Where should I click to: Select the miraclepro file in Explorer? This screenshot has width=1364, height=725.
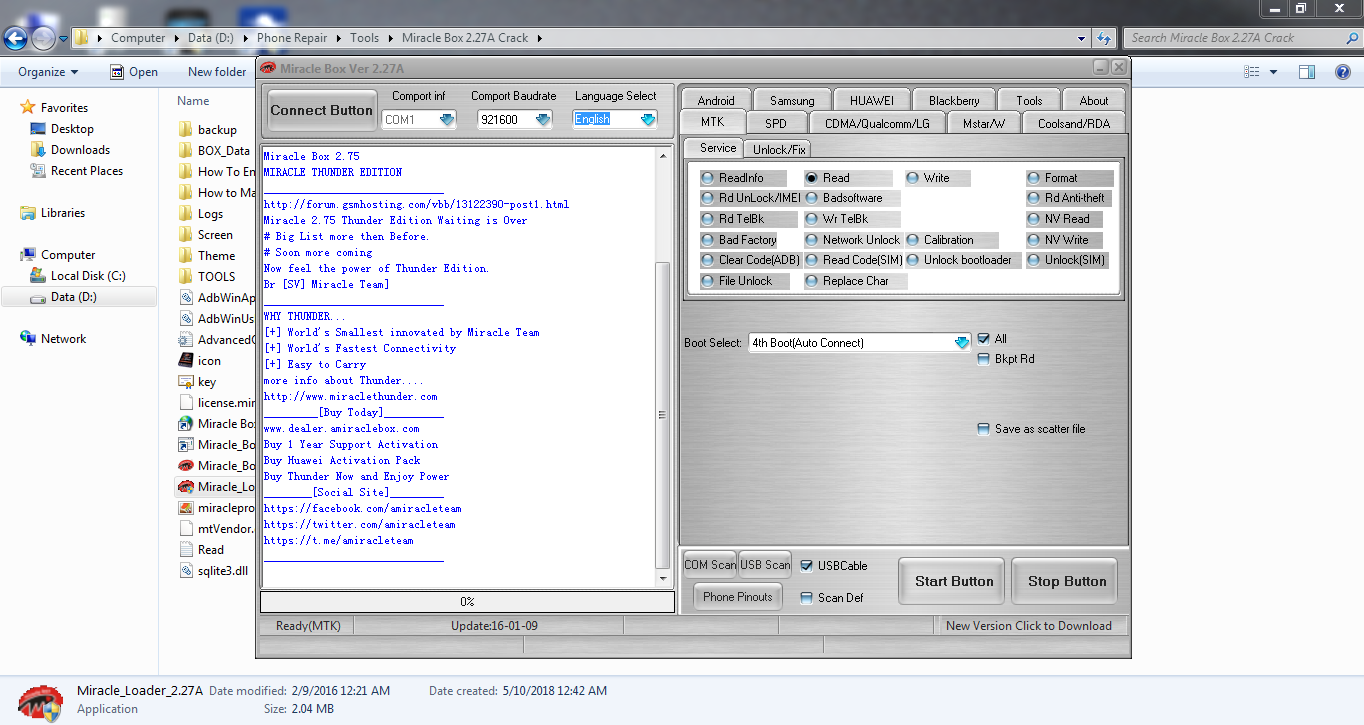(x=216, y=508)
